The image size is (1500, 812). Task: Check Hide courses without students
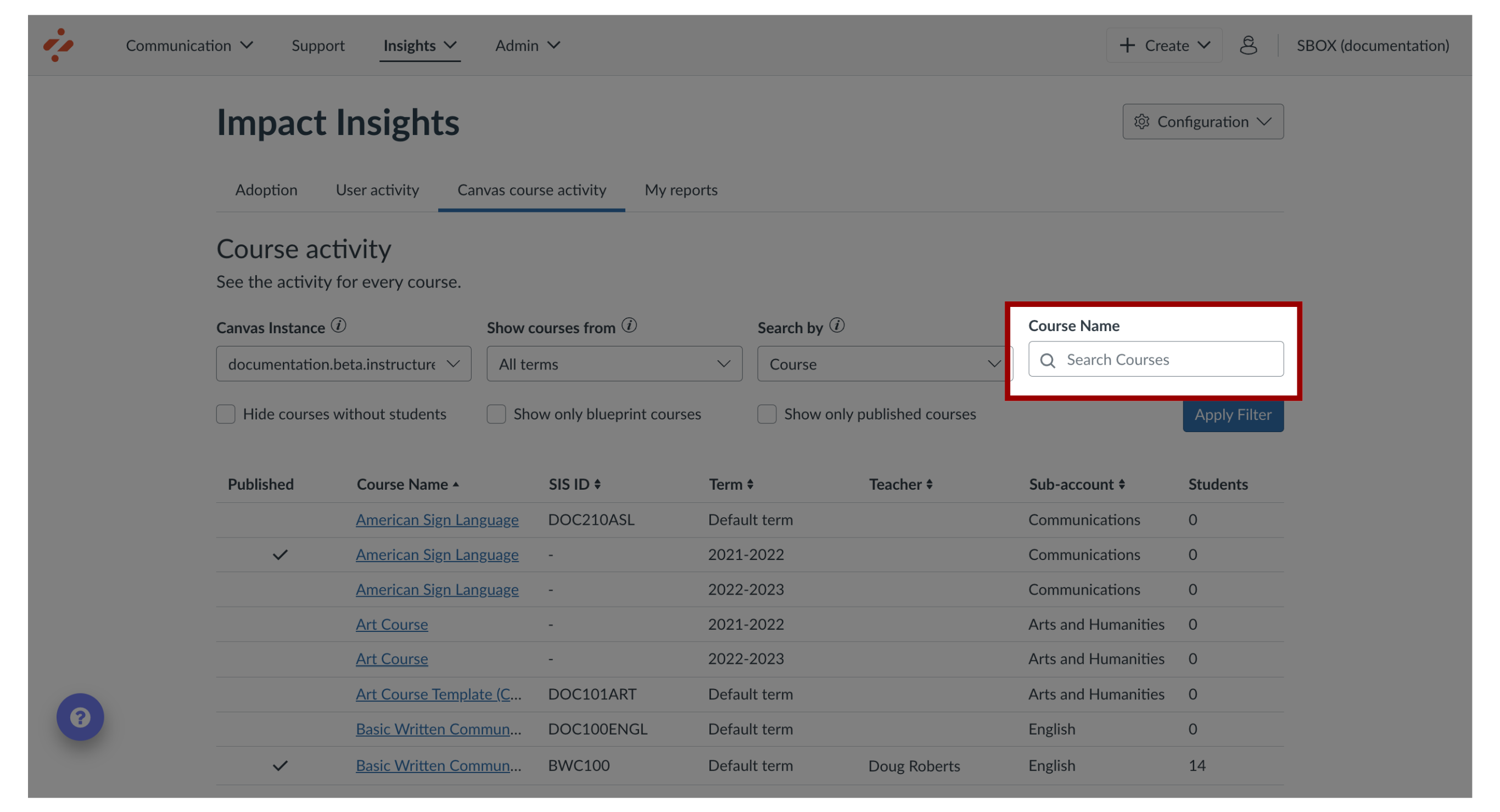click(226, 414)
